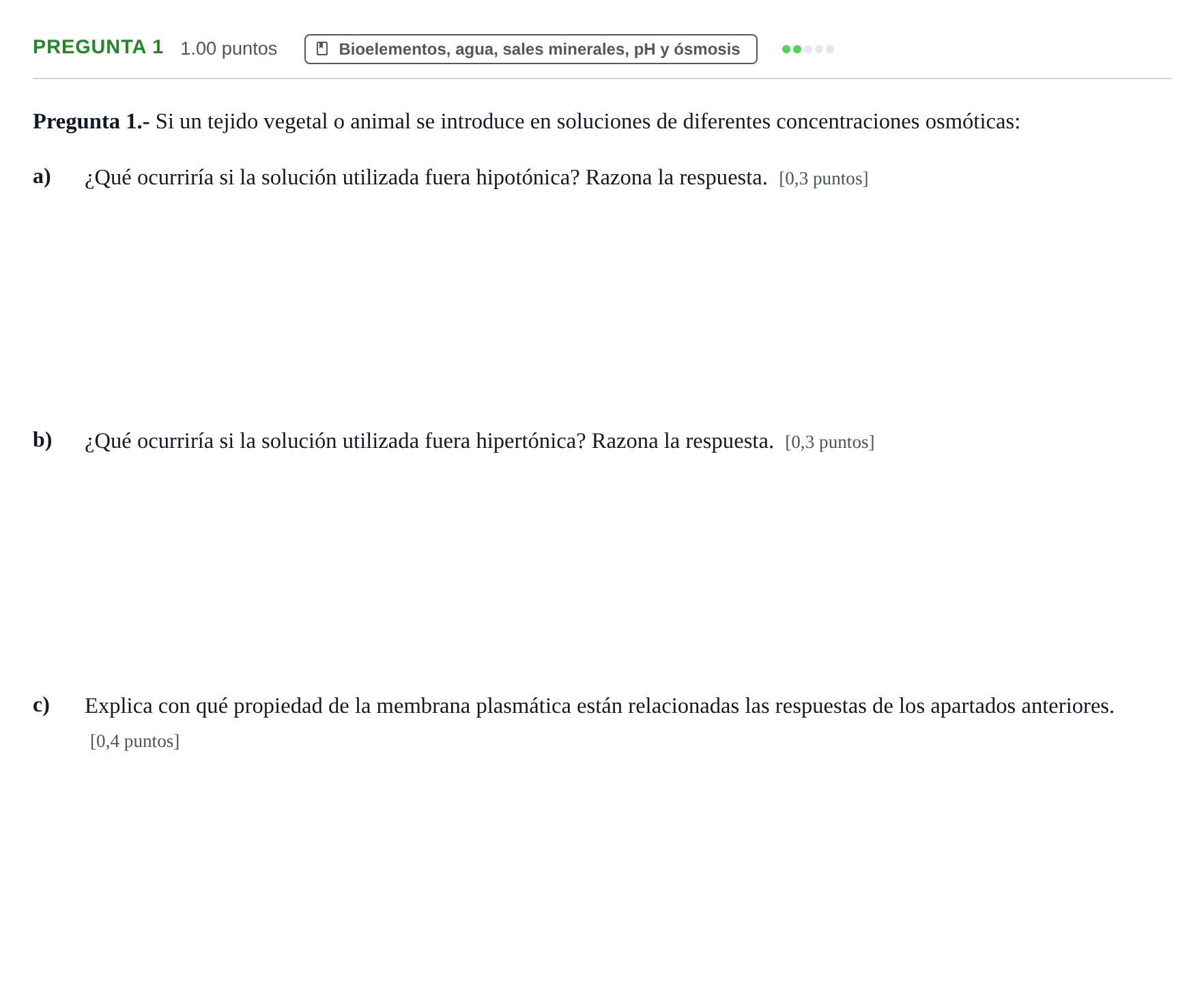Viewport: 1204px width, 1001px height.
Task: Click the [0,4 puntos] label
Action: (135, 742)
